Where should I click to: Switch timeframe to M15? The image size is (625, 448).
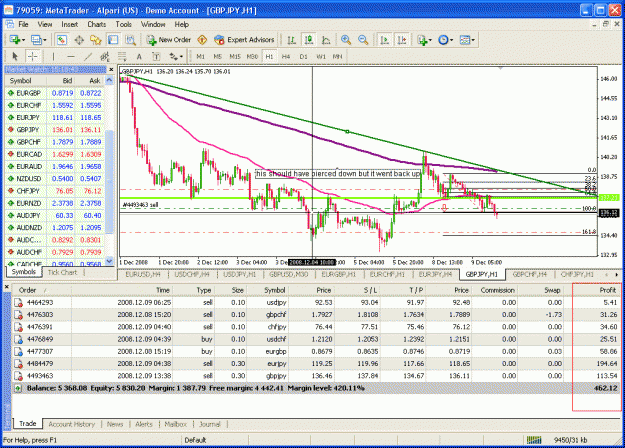tap(235, 57)
